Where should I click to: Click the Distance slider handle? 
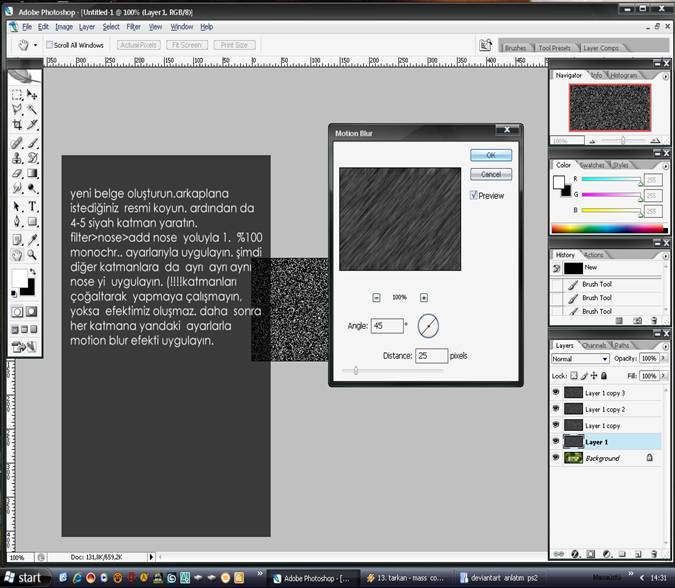(x=356, y=370)
